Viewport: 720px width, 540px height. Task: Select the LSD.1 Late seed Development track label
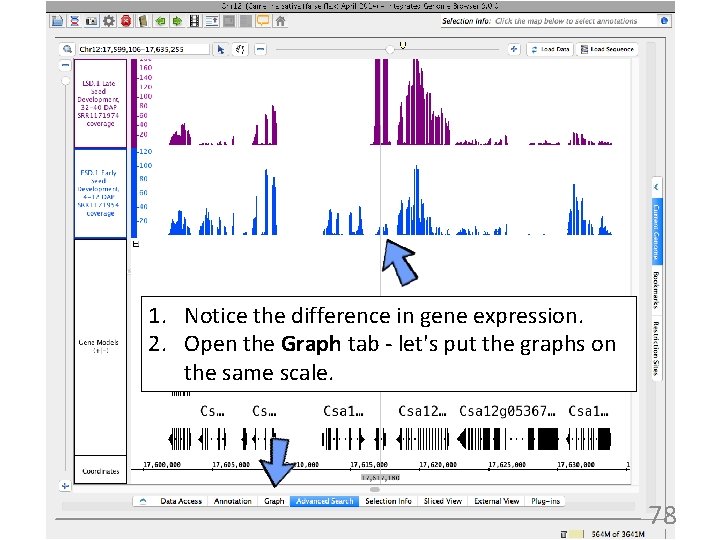100,103
